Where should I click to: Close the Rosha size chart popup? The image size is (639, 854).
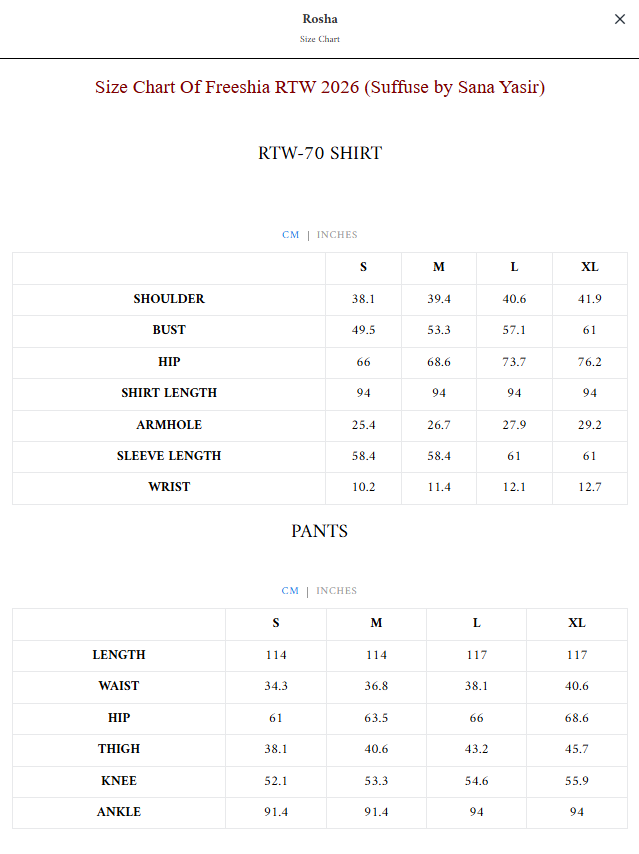coord(619,19)
